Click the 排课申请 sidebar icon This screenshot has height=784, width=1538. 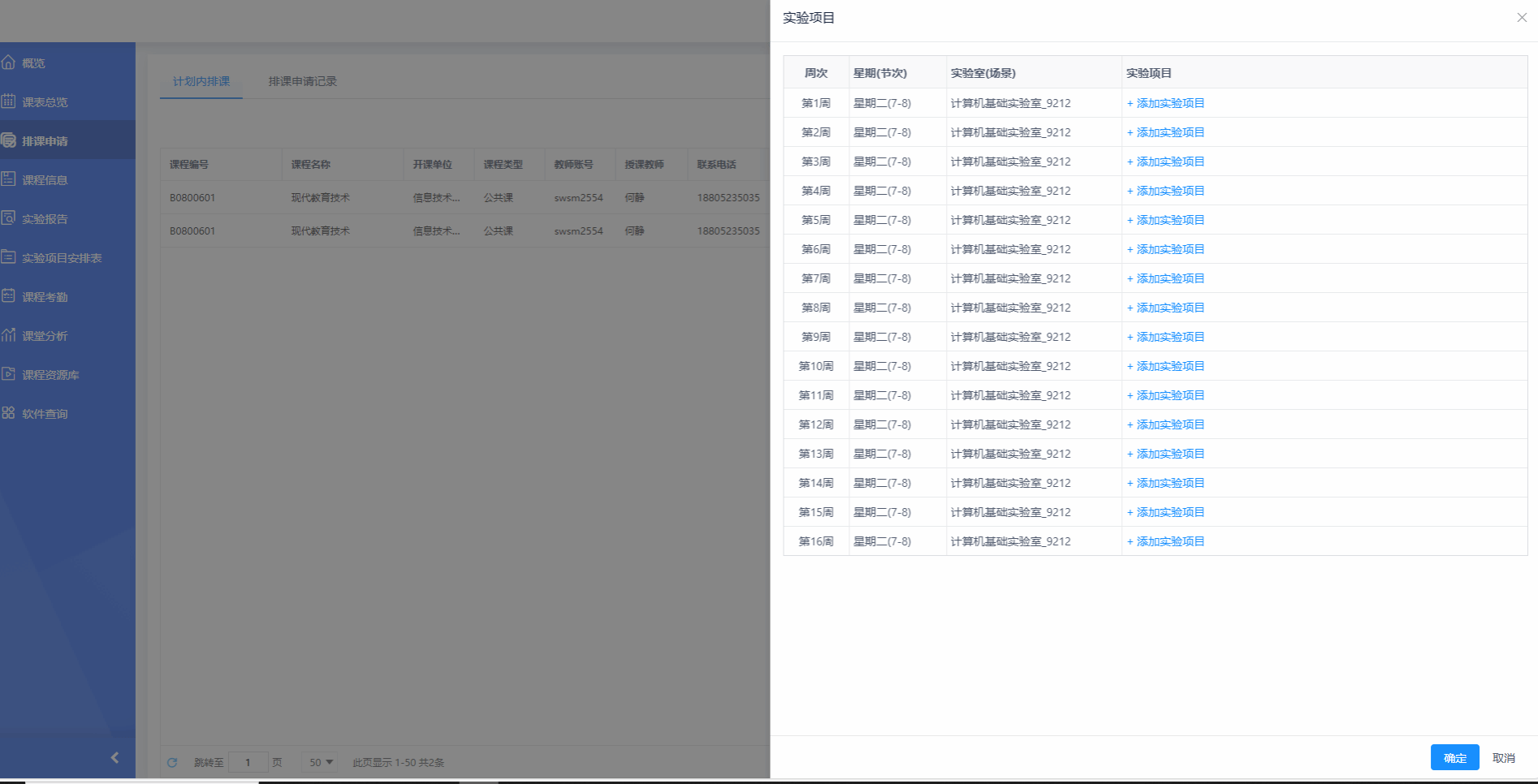coord(9,140)
